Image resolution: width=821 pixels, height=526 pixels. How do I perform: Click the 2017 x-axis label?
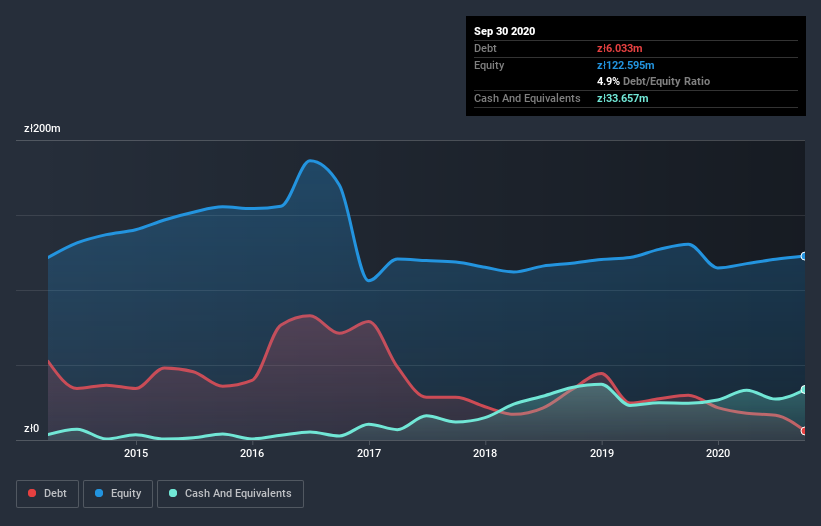point(369,453)
